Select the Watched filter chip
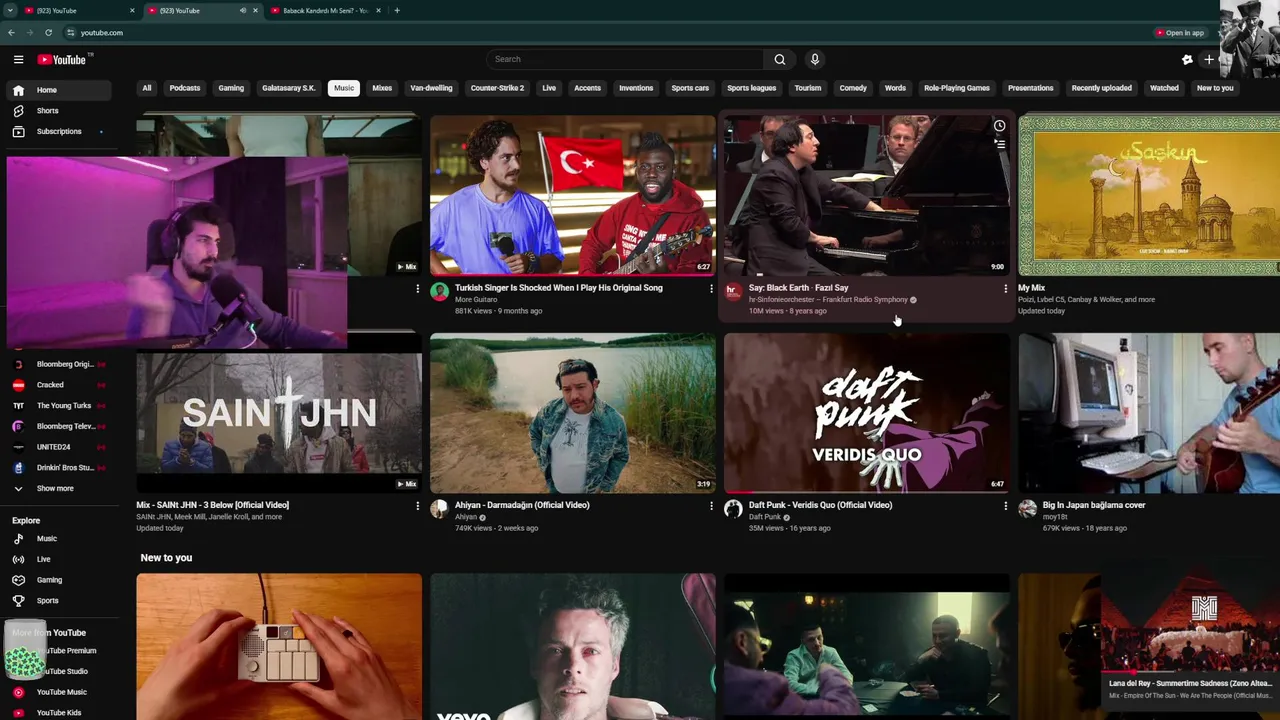This screenshot has height=720, width=1280. pyautogui.click(x=1164, y=88)
